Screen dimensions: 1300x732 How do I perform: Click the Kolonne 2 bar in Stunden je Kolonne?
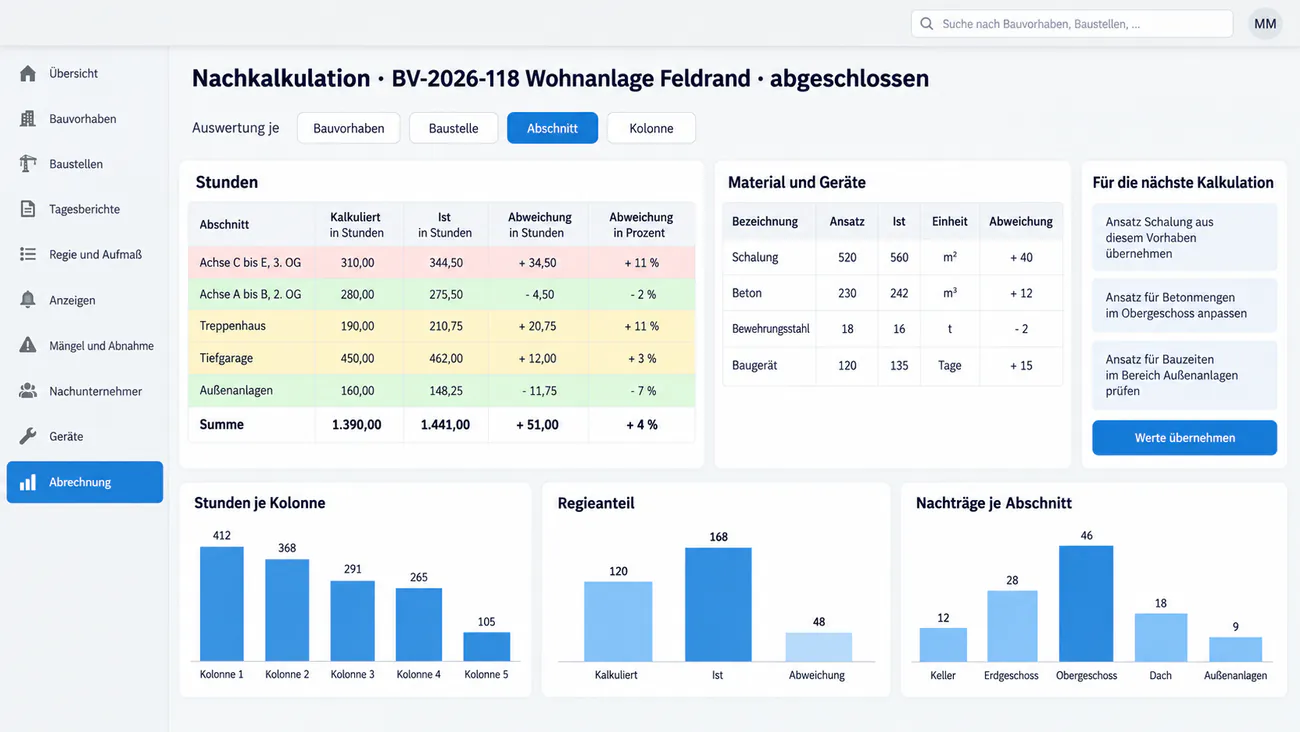point(287,610)
